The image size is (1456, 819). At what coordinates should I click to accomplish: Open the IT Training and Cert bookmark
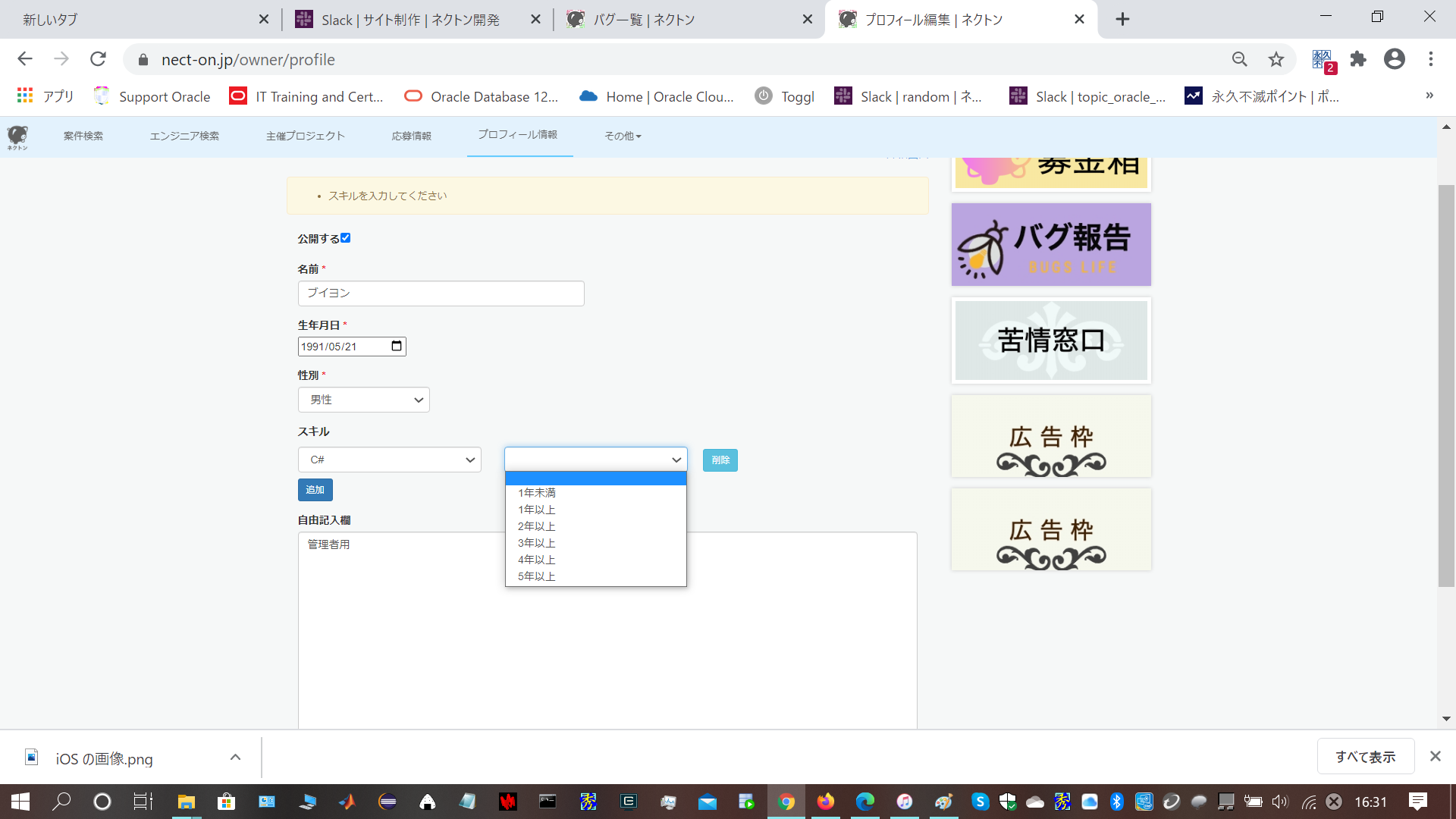coord(307,96)
